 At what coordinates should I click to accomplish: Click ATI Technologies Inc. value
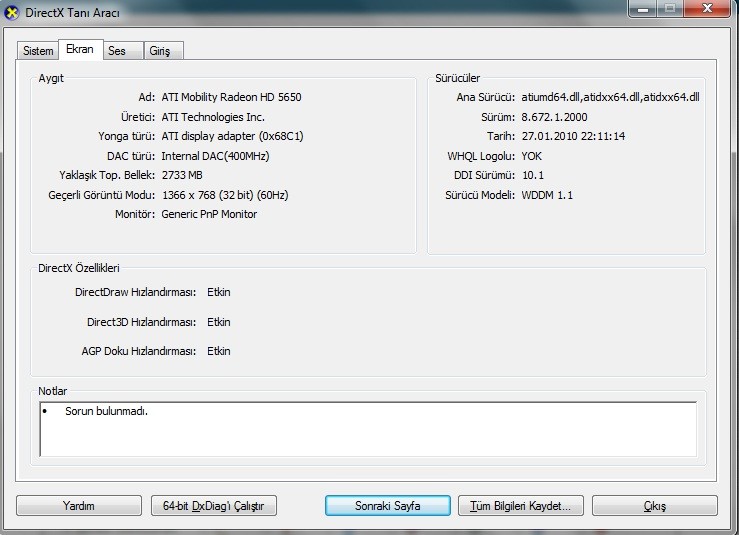(x=213, y=117)
